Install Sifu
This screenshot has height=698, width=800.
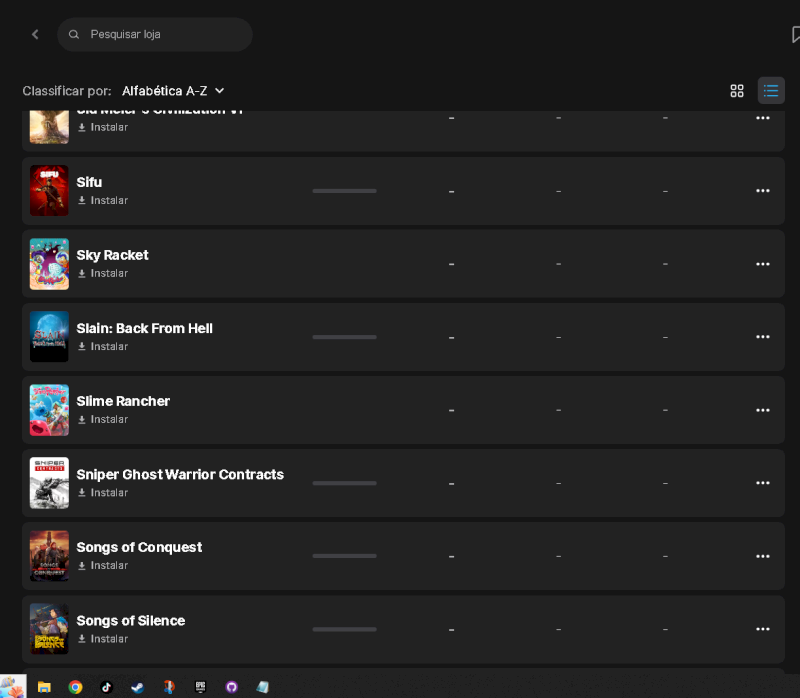tap(103, 201)
